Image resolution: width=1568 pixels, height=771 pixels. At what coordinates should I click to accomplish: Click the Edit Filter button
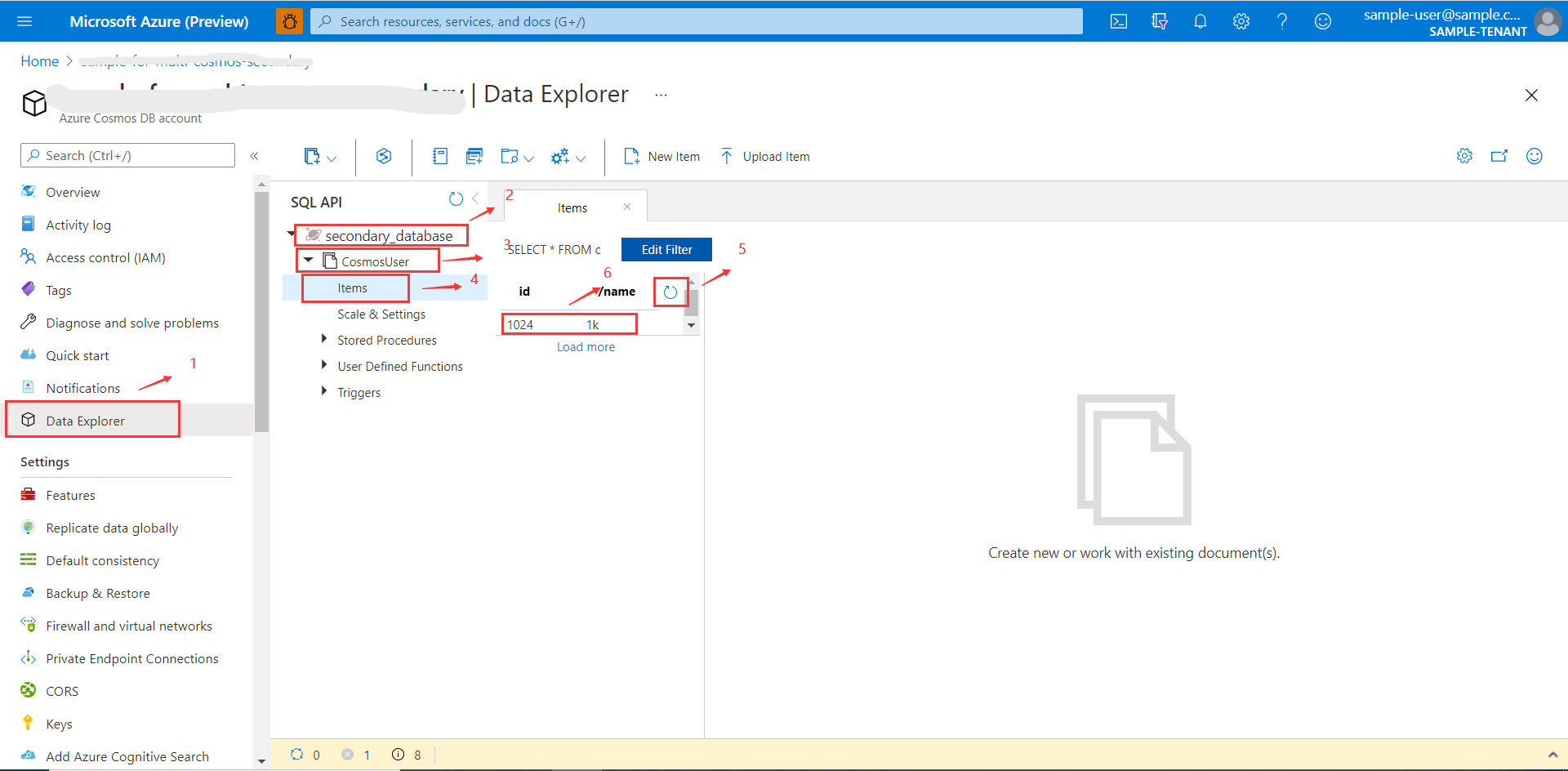coord(666,249)
